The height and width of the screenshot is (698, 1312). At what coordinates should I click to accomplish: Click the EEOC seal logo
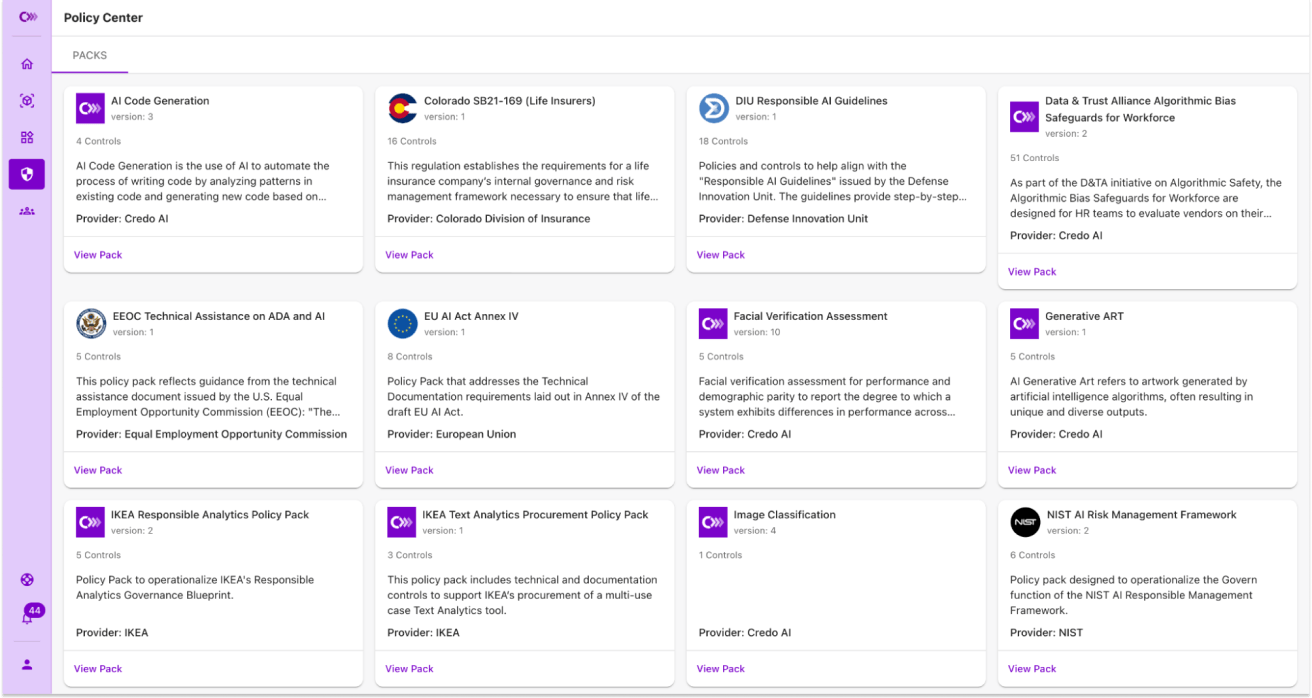(91, 323)
